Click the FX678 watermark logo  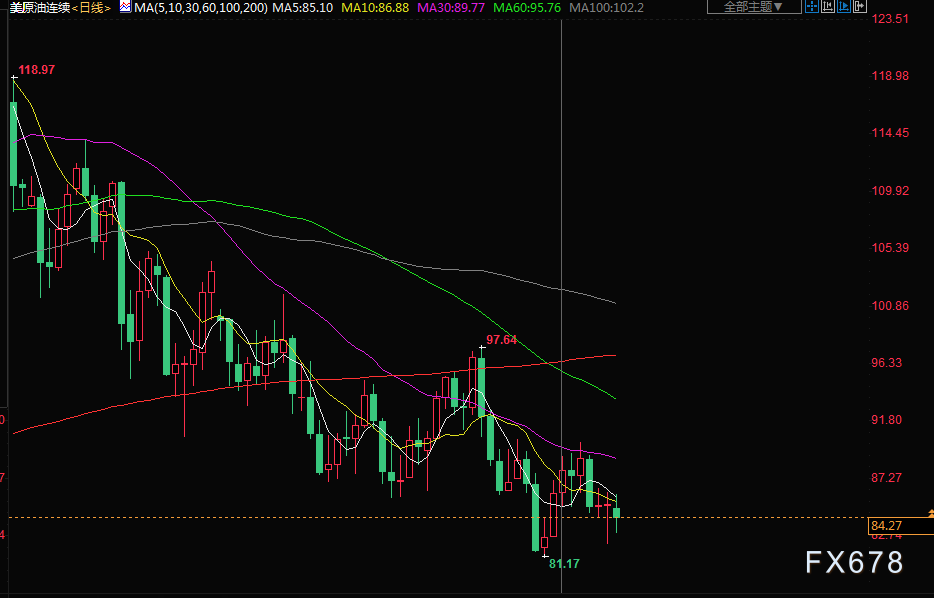(x=853, y=563)
